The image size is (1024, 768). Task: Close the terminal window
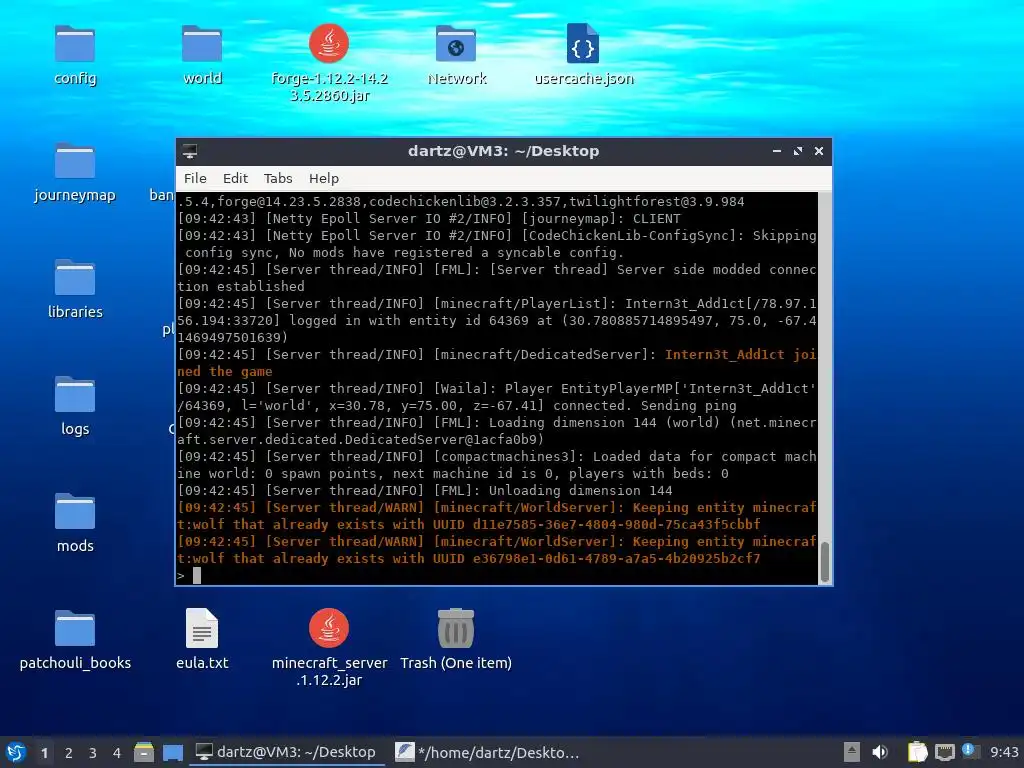819,151
